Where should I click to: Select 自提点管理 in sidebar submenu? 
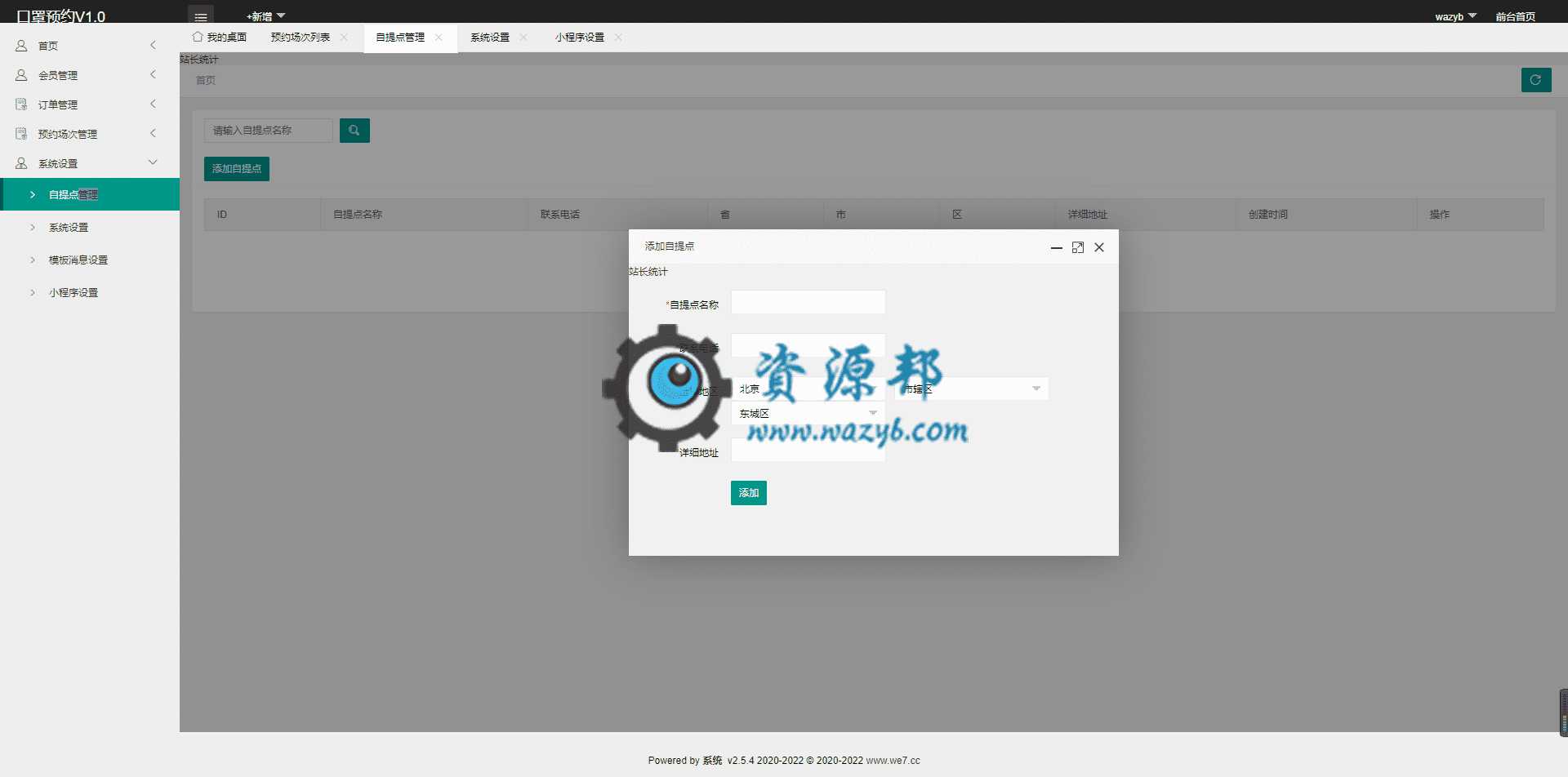(90, 194)
